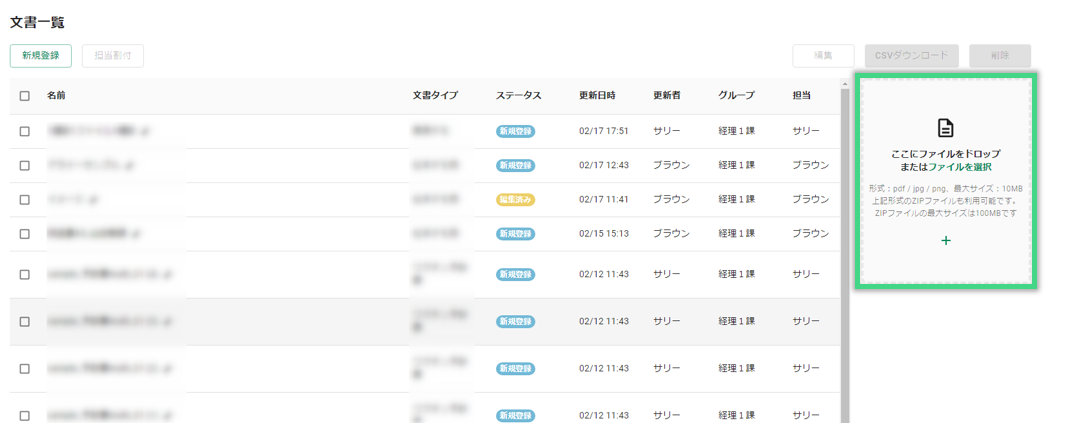Click the CSVダウンロード button

coord(911,56)
